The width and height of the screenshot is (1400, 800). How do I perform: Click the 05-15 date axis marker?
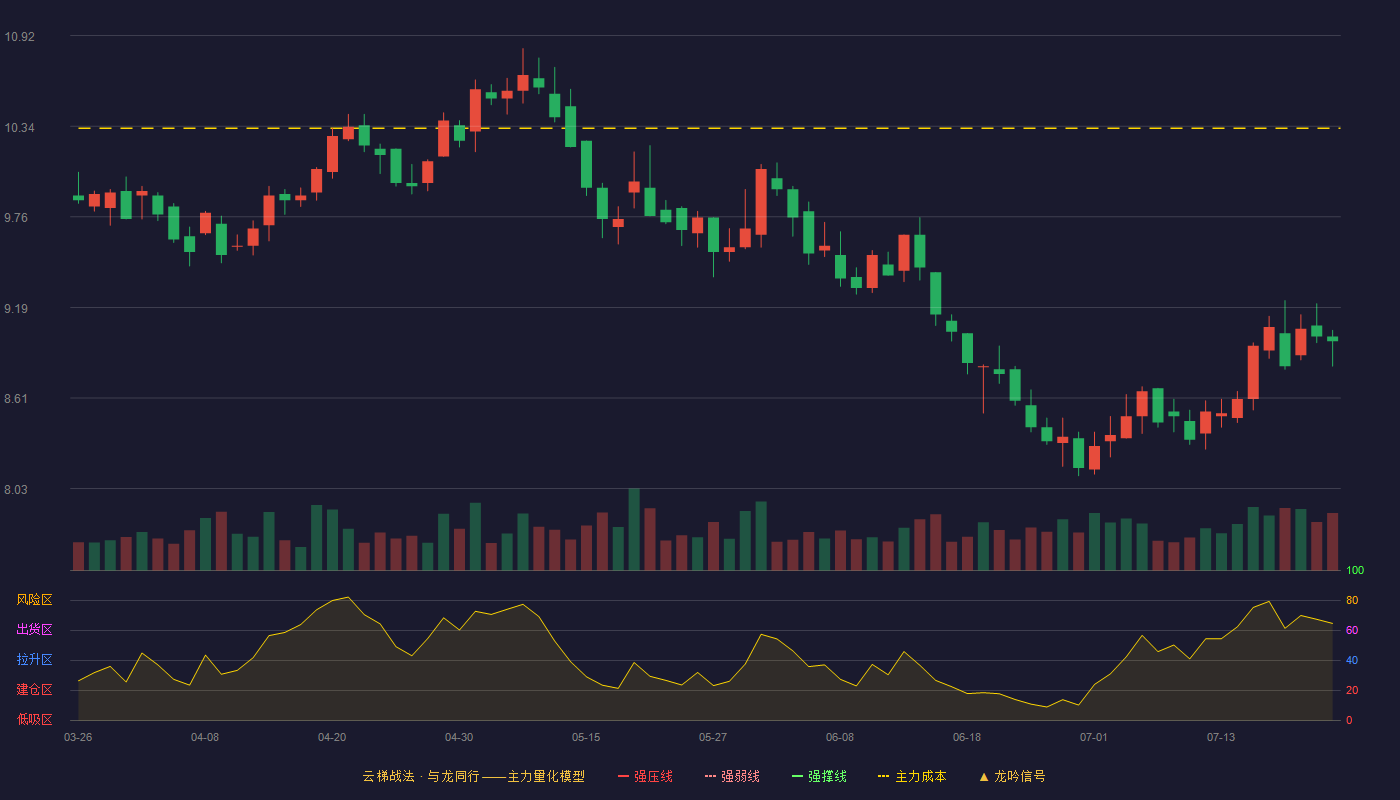[586, 737]
